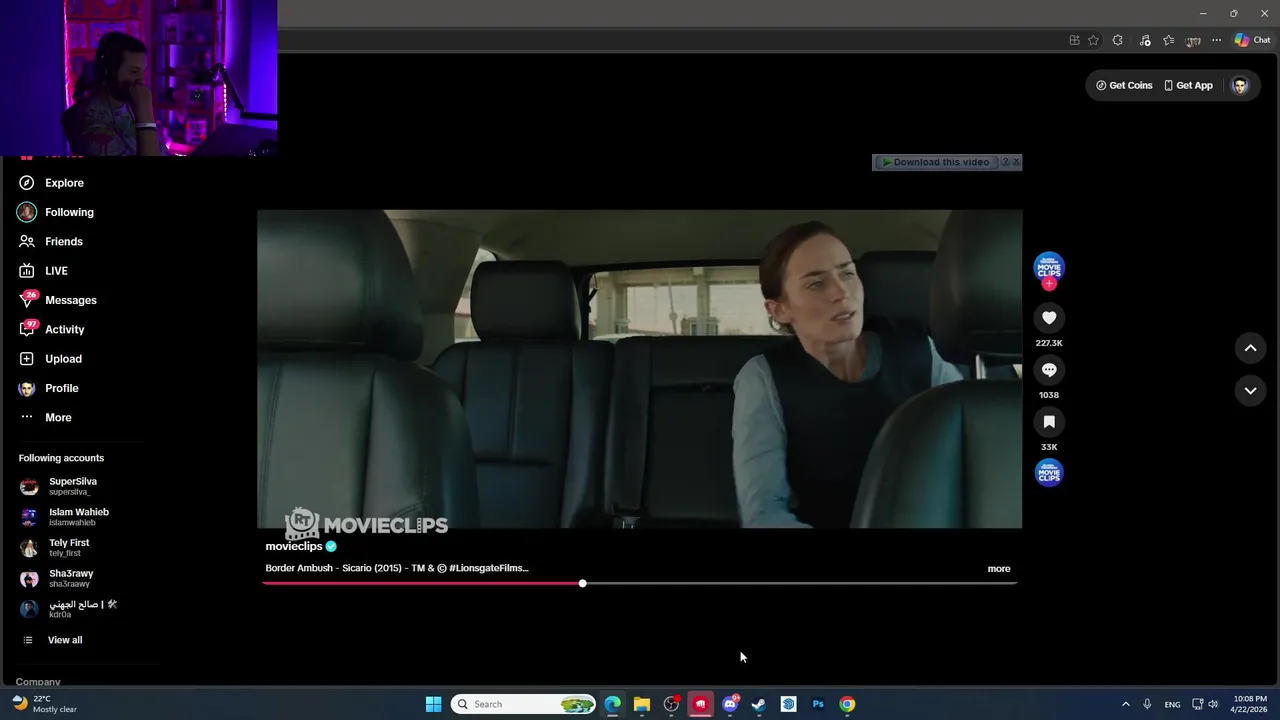Image resolution: width=1280 pixels, height=720 pixels.
Task: Click the video frame to pause playback
Action: click(640, 369)
